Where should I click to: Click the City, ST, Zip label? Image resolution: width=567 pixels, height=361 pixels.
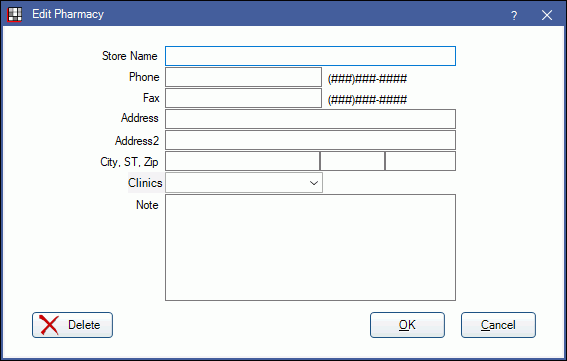point(129,162)
